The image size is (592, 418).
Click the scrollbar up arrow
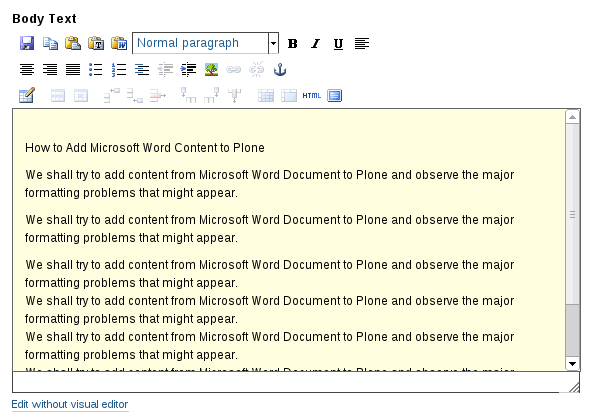(572, 117)
